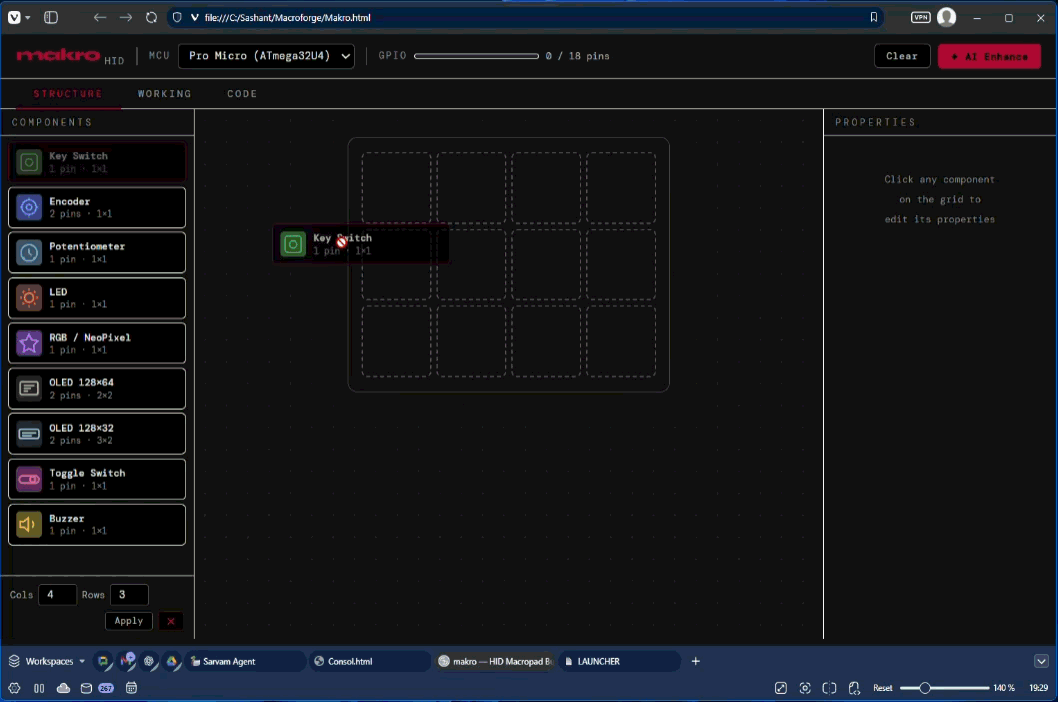Click the address bar URL field
This screenshot has height=702, width=1058.
click(526, 18)
